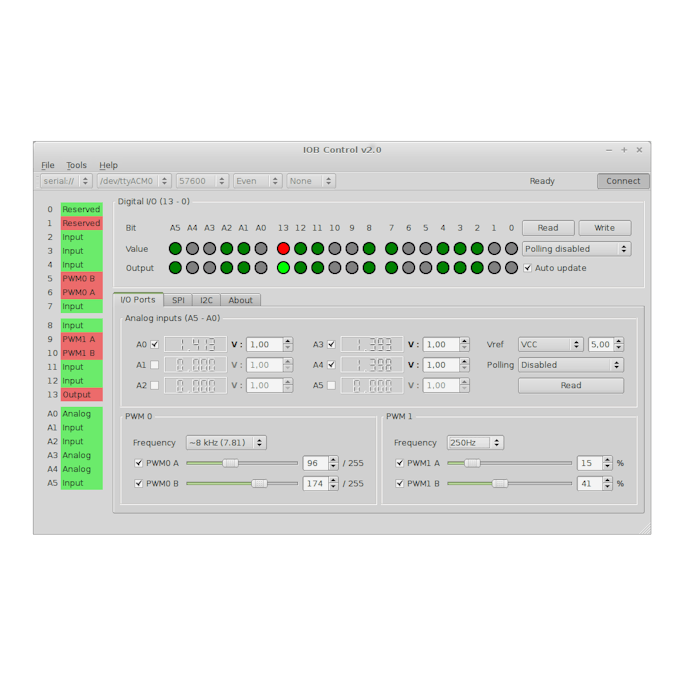The width and height of the screenshot is (675, 675).
Task: Toggle Output LED for bit 3
Action: 460,268
